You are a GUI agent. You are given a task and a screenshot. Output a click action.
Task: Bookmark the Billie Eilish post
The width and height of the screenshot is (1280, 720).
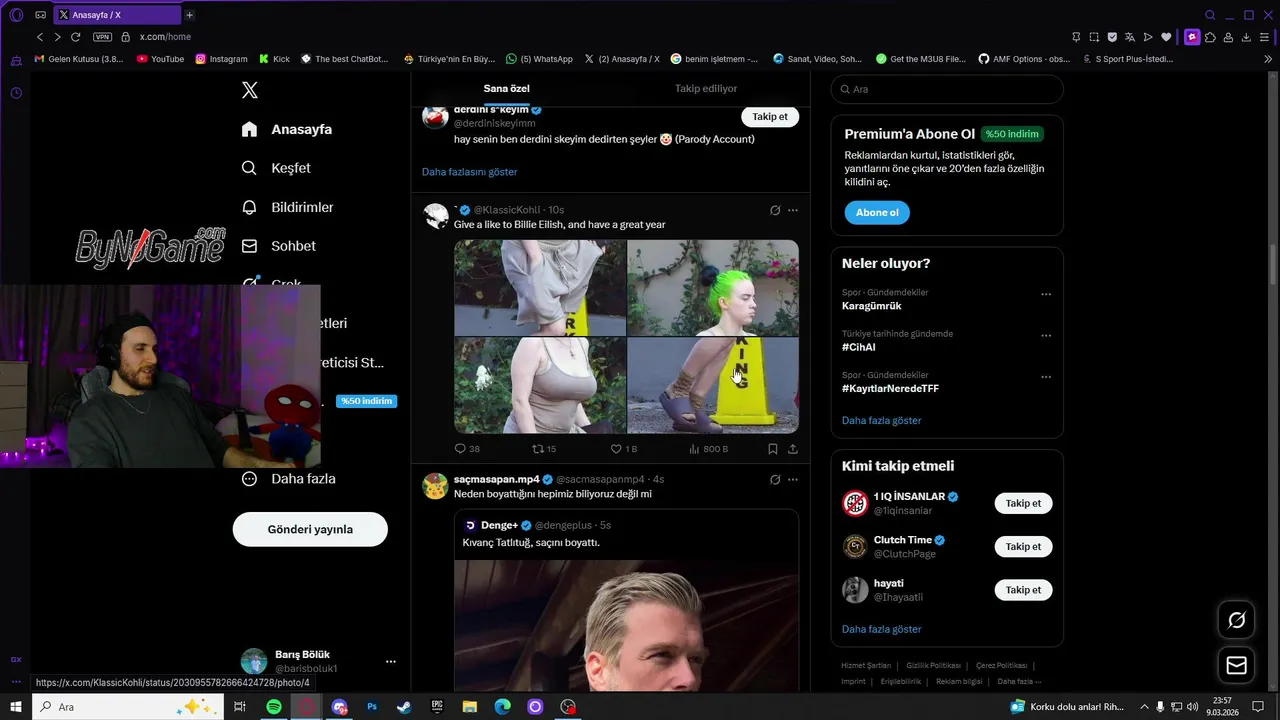773,449
